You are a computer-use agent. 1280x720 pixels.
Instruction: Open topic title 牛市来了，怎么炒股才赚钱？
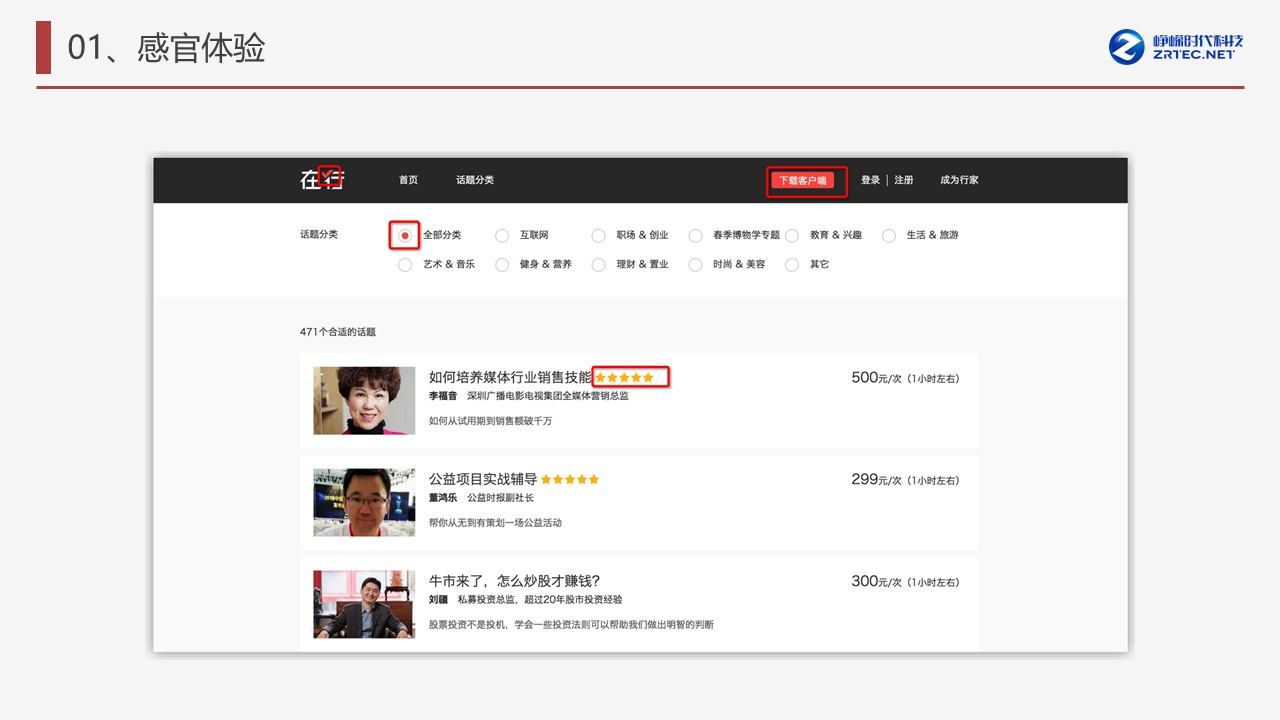point(514,581)
